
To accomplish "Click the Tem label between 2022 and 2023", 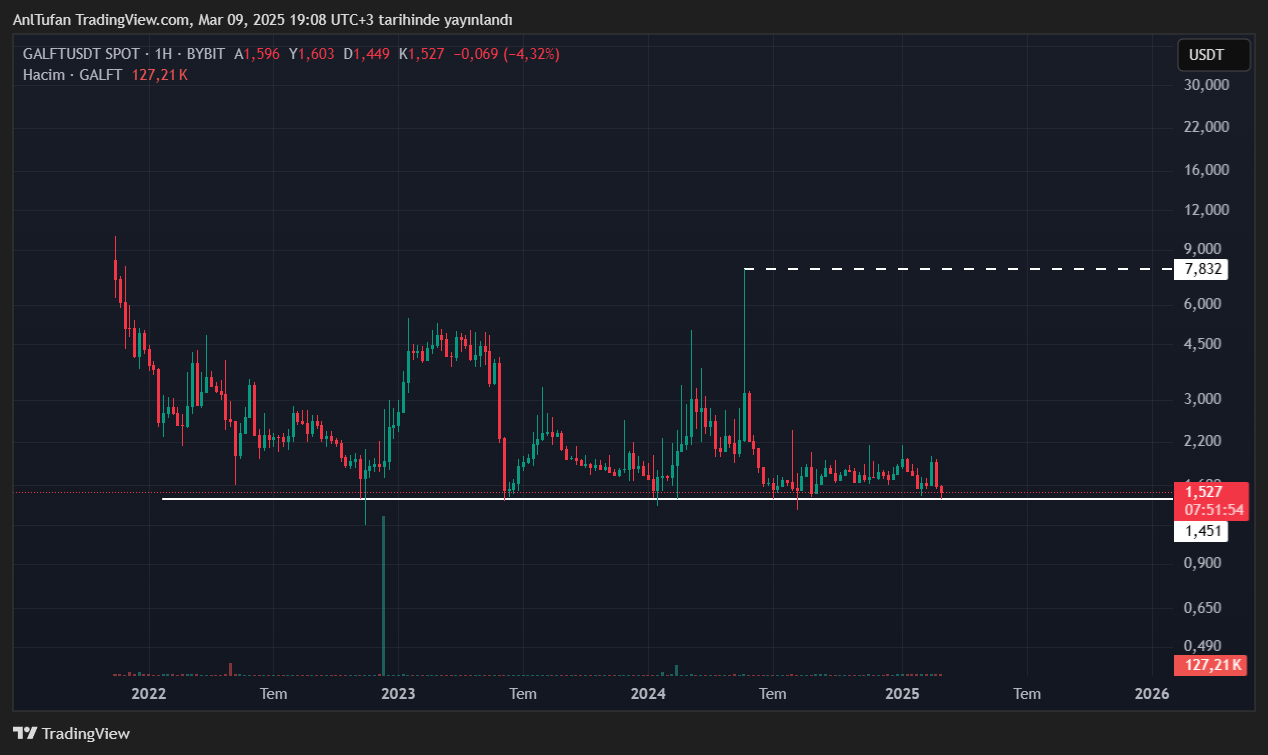I will pyautogui.click(x=273, y=693).
